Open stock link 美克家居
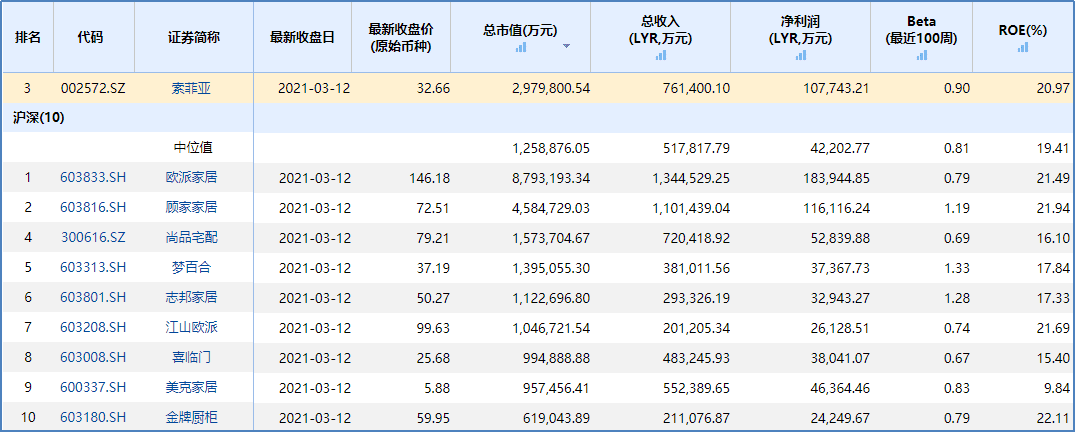 coord(191,387)
